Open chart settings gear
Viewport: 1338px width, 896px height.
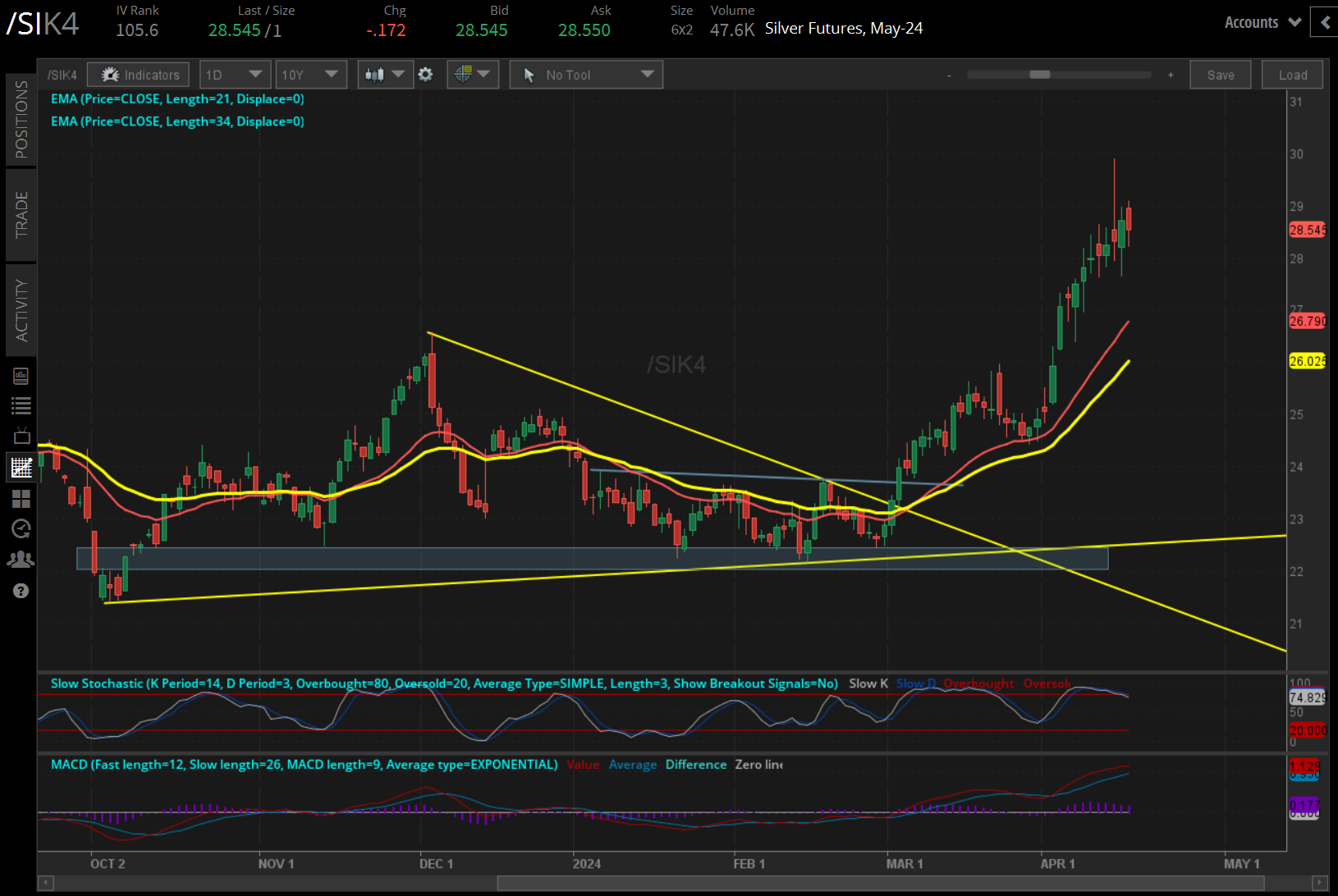coord(425,75)
